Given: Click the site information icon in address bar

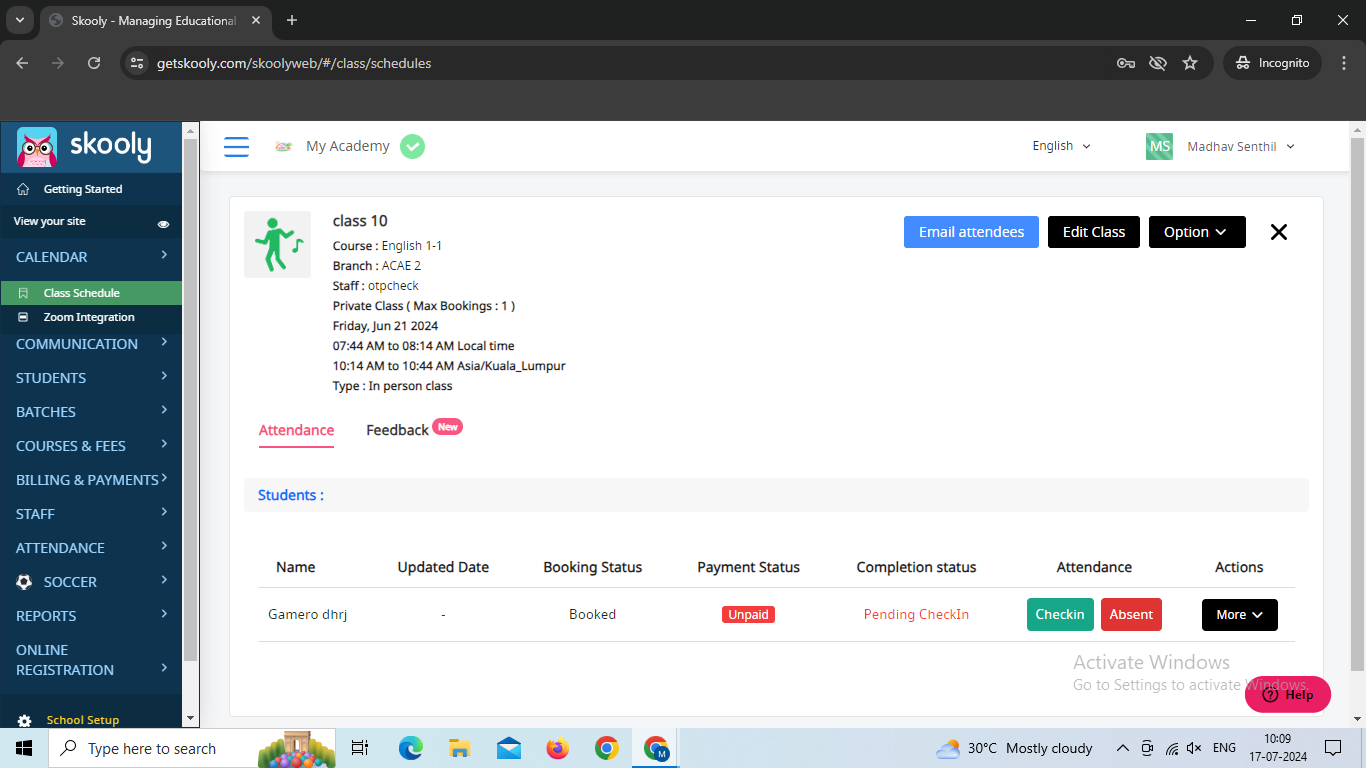Looking at the screenshot, I should pyautogui.click(x=138, y=63).
